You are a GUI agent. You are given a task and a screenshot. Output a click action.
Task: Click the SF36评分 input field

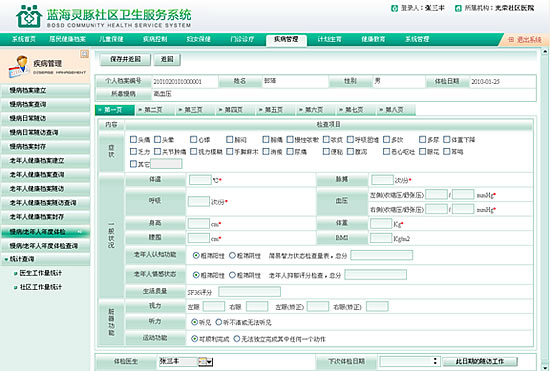[249, 292]
